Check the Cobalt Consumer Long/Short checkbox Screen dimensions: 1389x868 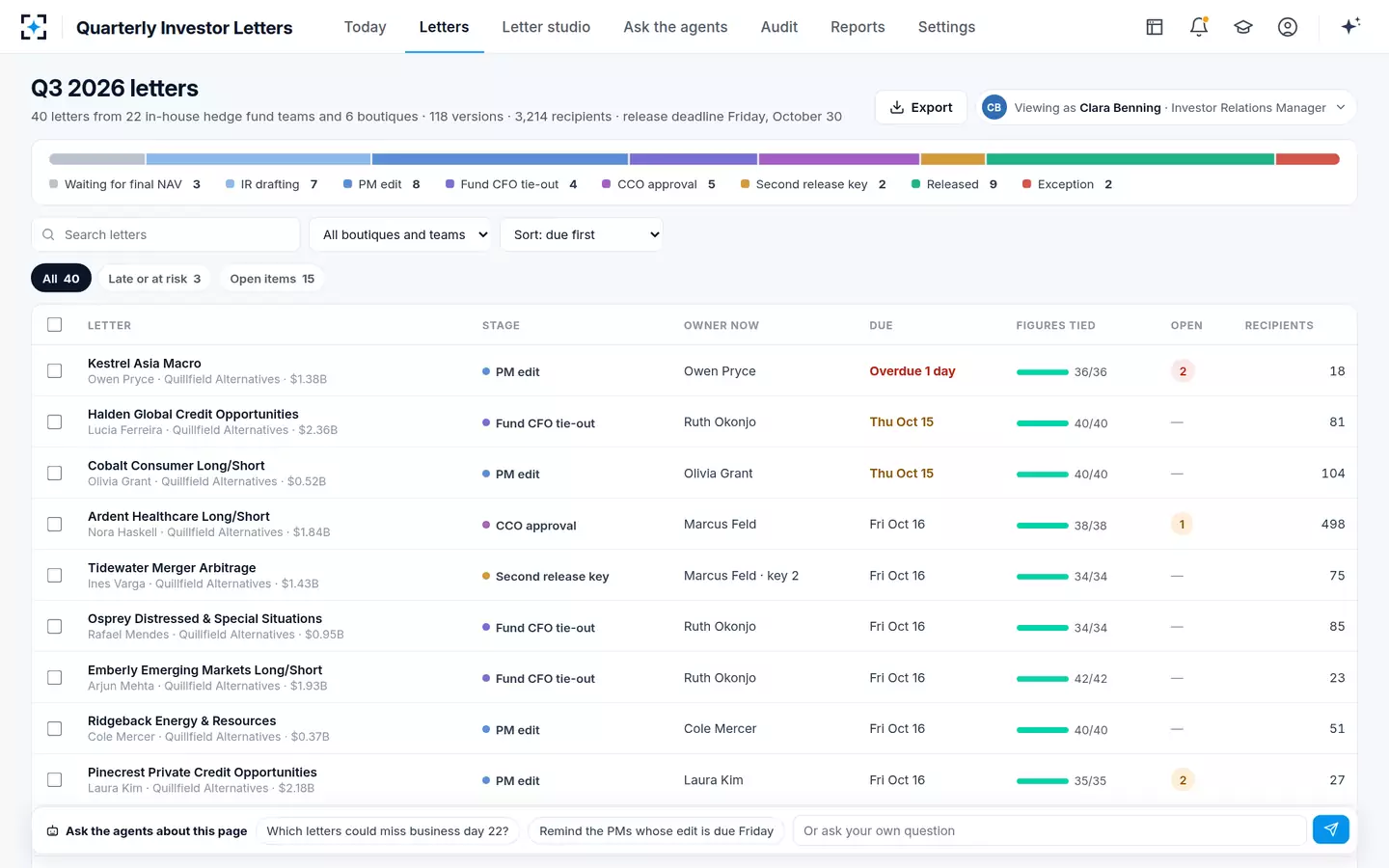click(x=55, y=474)
